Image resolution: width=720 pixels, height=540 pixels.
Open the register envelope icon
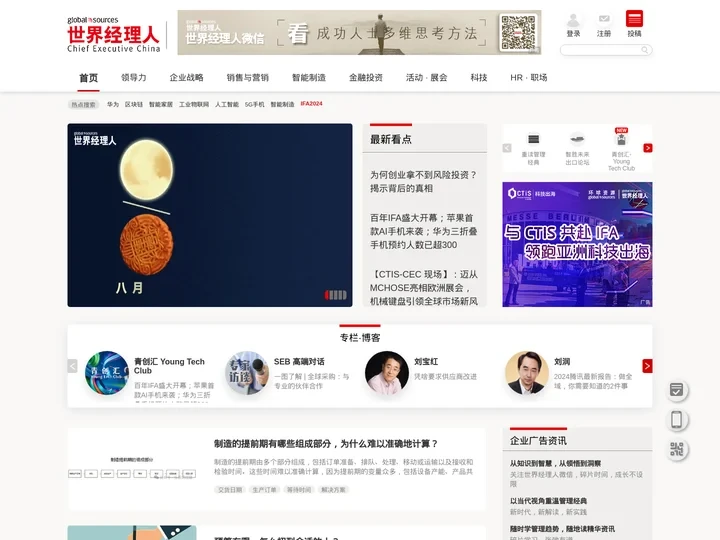click(604, 19)
